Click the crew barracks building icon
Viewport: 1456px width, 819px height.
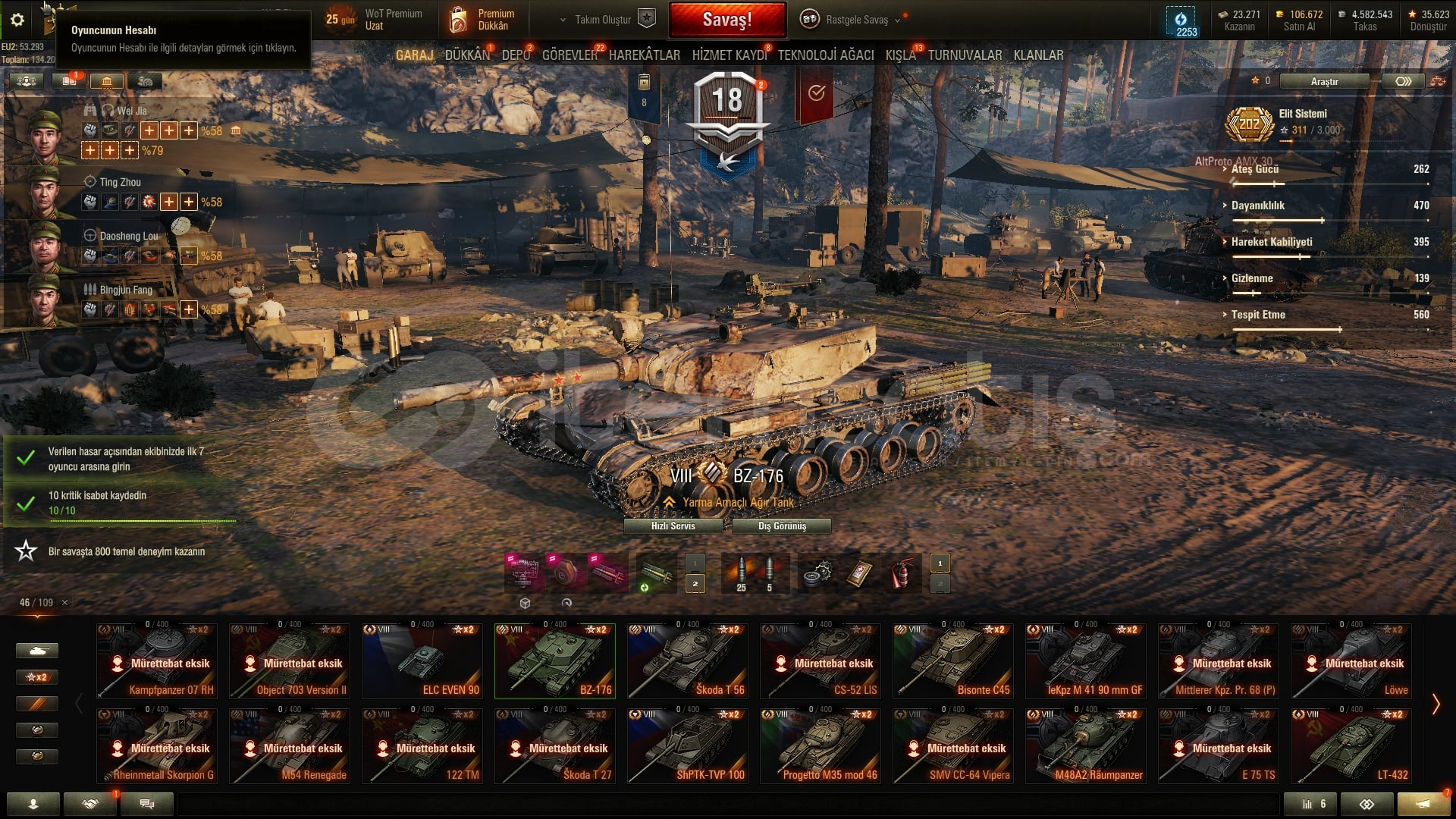click(107, 81)
